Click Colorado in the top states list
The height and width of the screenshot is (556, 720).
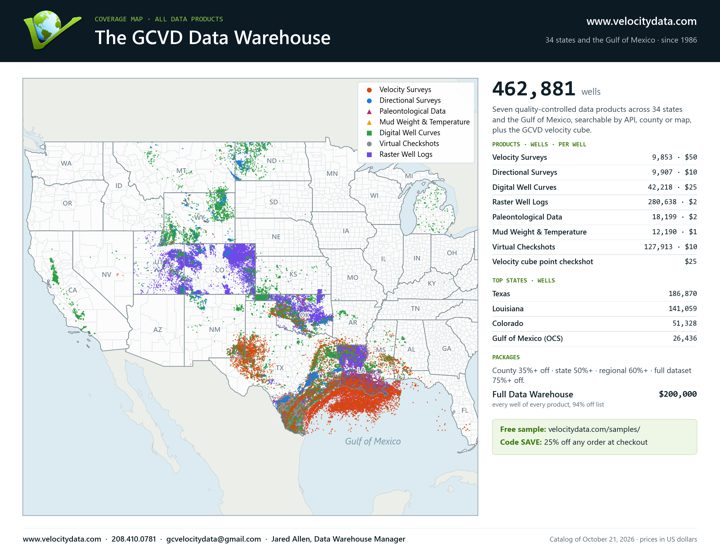594,324
